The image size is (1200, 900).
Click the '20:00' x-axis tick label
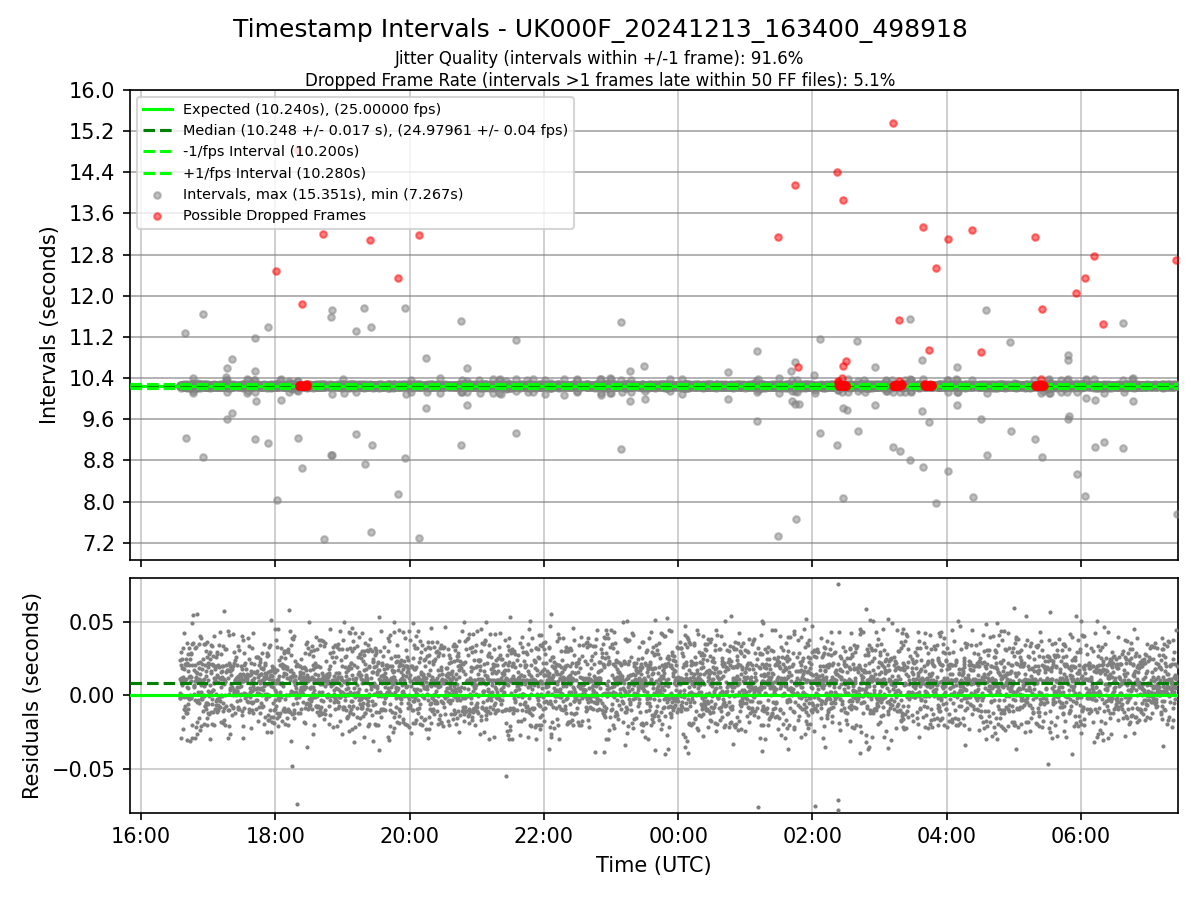point(410,836)
